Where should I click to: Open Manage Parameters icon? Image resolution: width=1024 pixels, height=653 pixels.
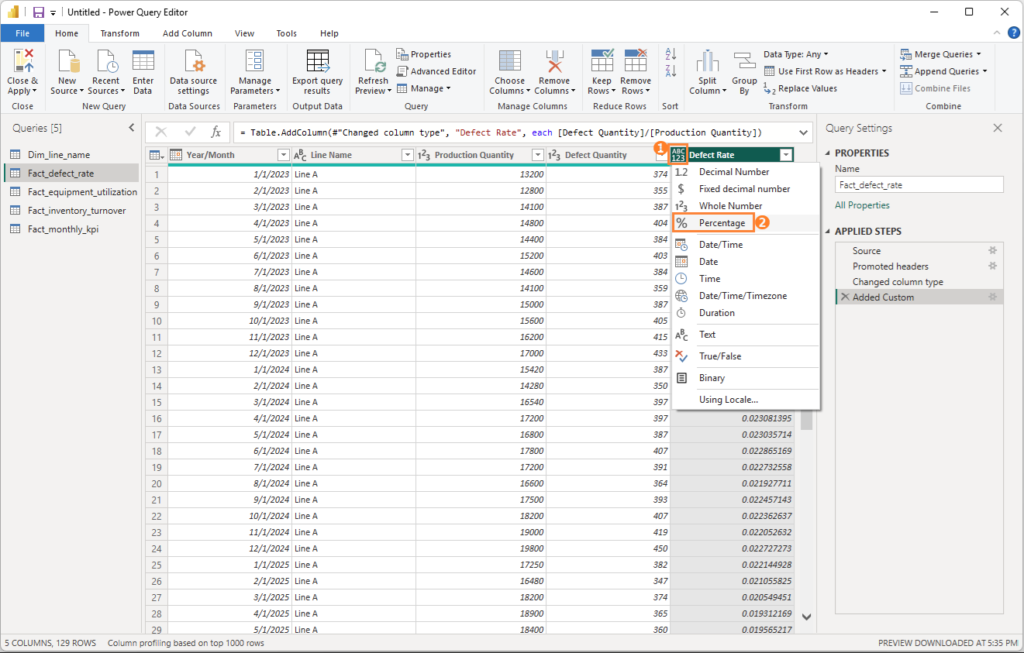click(x=255, y=61)
